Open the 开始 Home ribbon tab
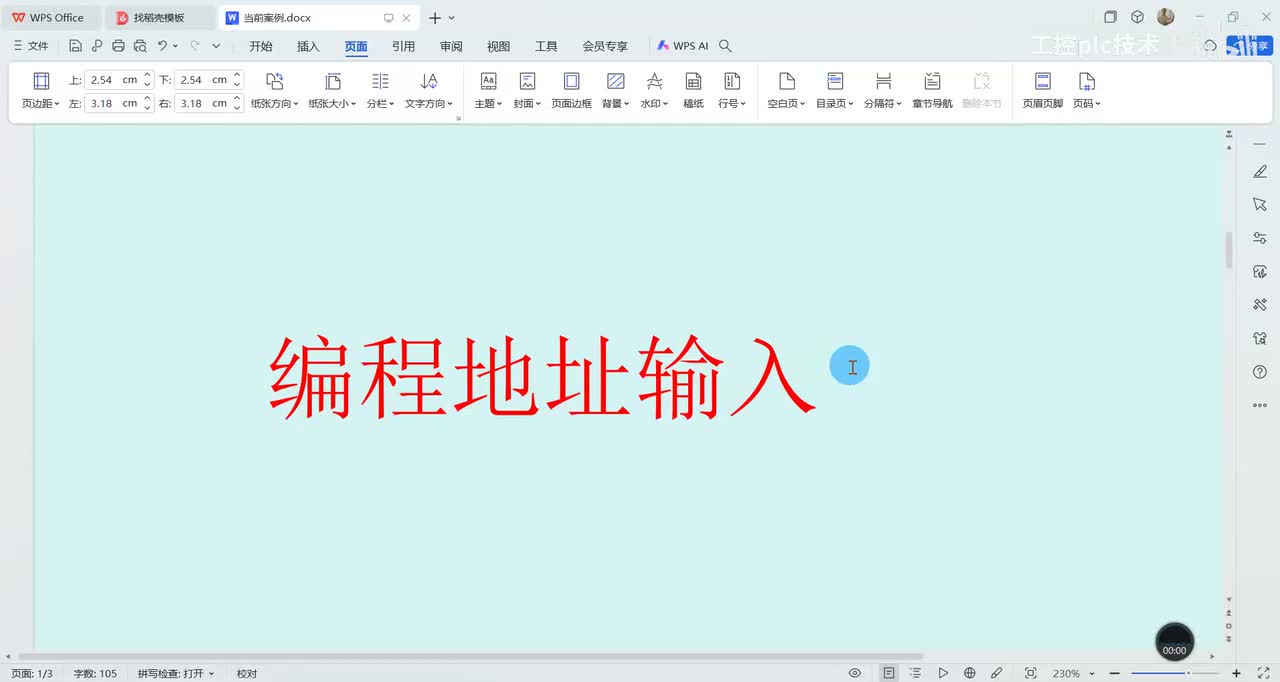 (x=261, y=46)
